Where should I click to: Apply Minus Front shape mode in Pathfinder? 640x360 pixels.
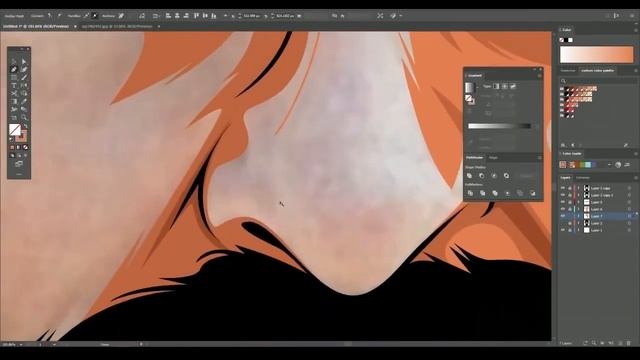pos(482,176)
